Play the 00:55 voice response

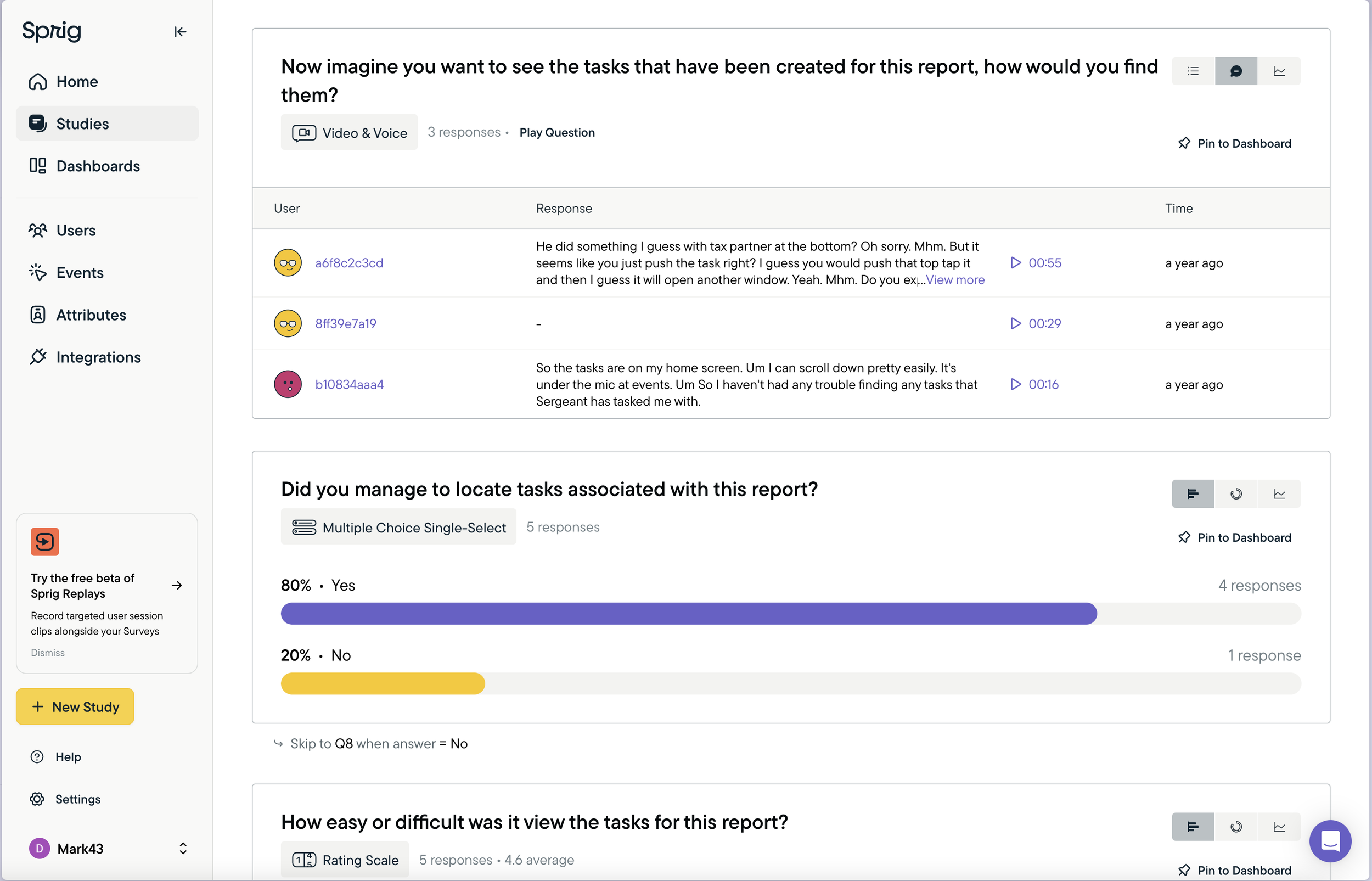(1016, 262)
